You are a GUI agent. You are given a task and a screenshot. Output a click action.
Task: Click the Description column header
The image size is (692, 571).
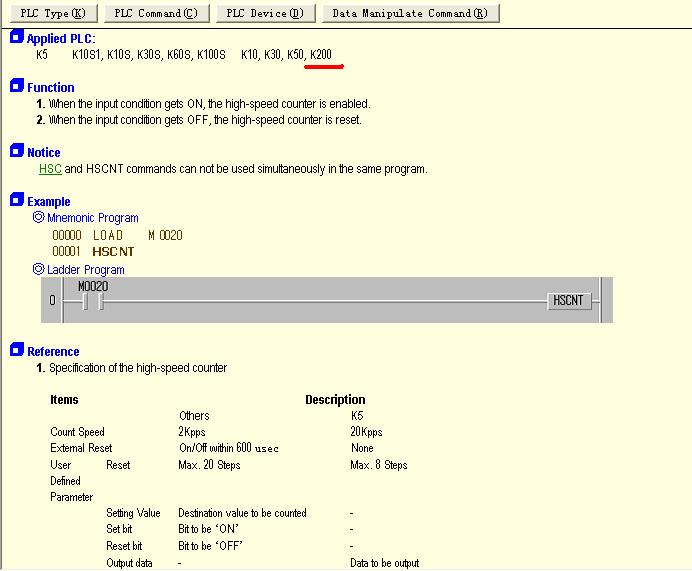pos(335,400)
